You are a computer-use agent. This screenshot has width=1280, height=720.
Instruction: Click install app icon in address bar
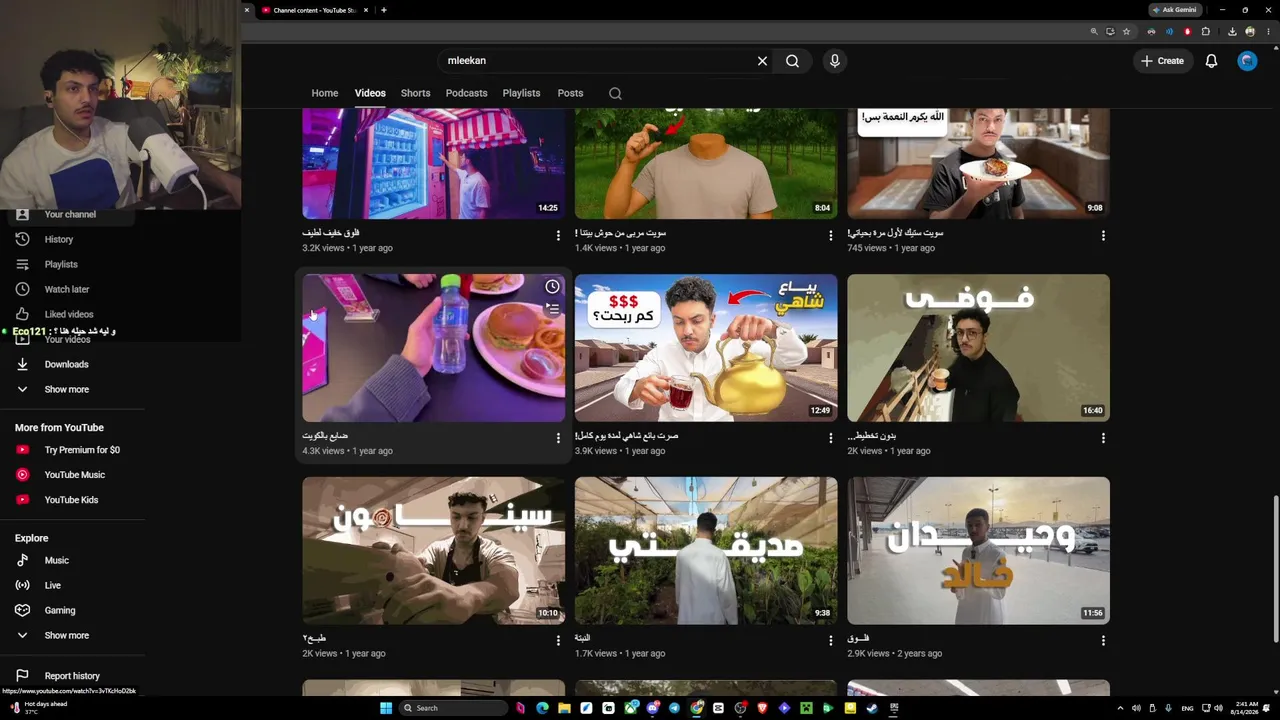1110,31
